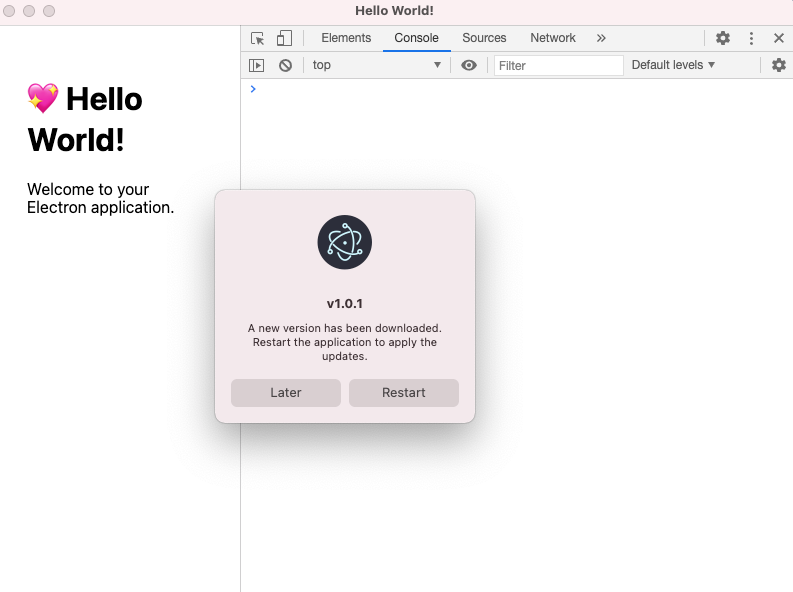Screen dimensions: 793x592
Task: Click the Hello World! page heading
Action: click(85, 119)
